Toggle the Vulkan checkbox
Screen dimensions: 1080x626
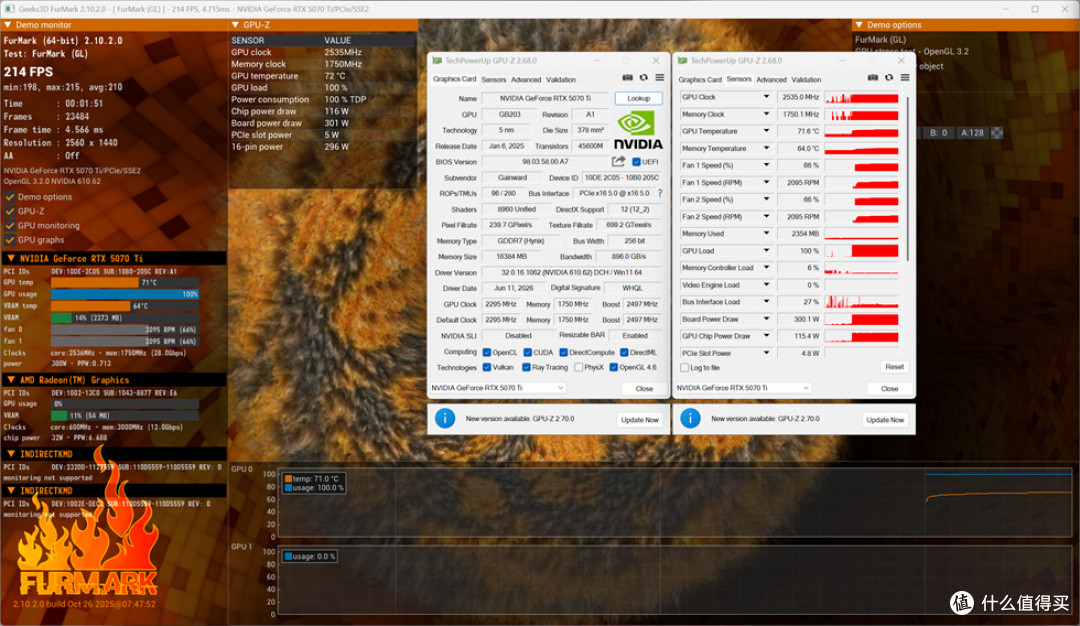pos(487,368)
